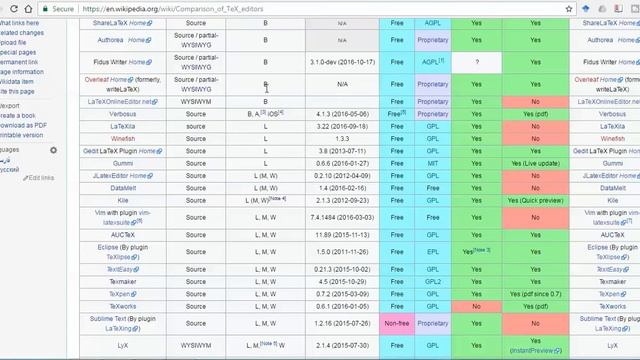
Task: Open 'Related changes' in sidebar
Action: point(21,33)
